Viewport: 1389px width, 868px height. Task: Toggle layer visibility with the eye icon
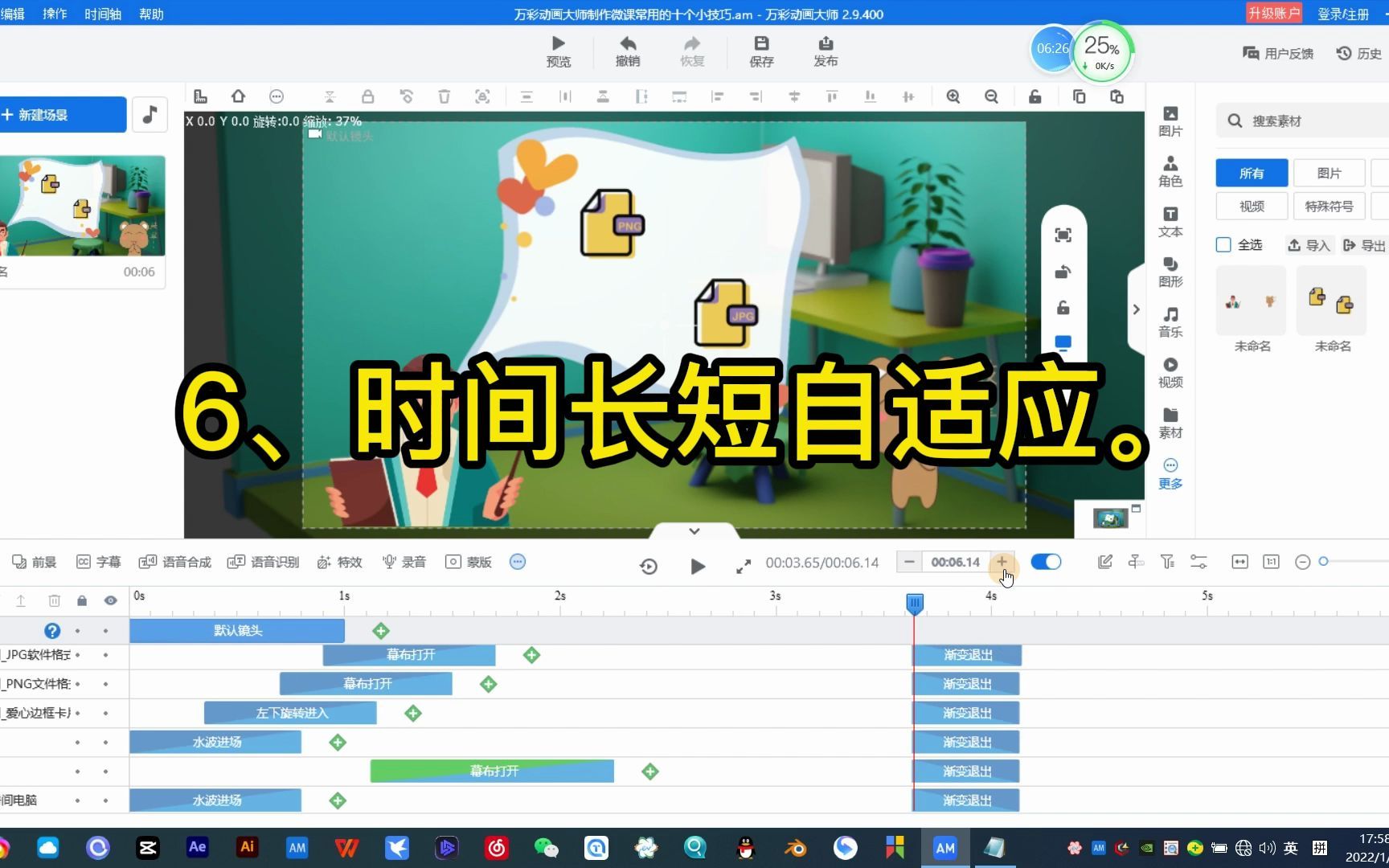tap(111, 600)
